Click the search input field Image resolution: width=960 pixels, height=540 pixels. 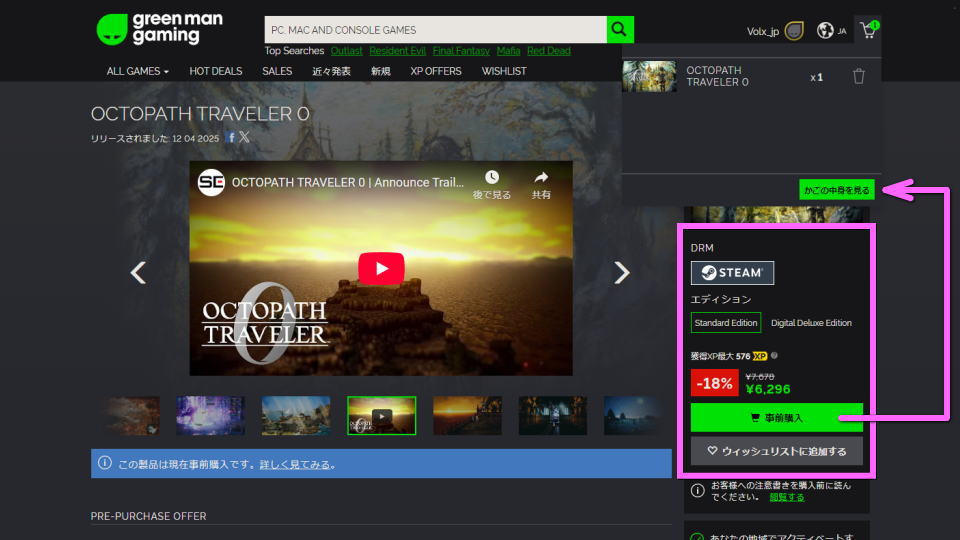pos(435,29)
